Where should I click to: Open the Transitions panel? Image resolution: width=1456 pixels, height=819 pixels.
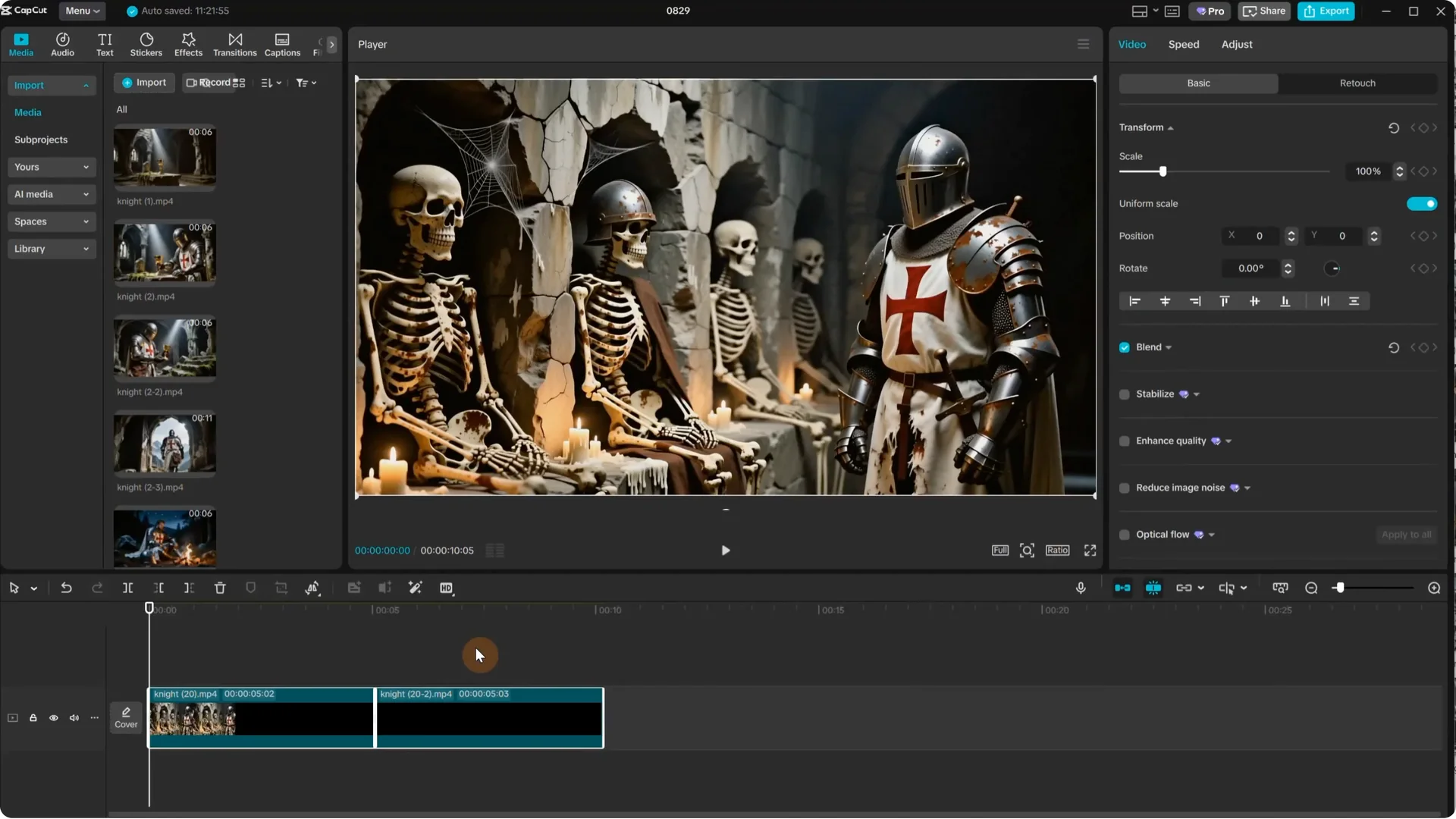pos(234,43)
